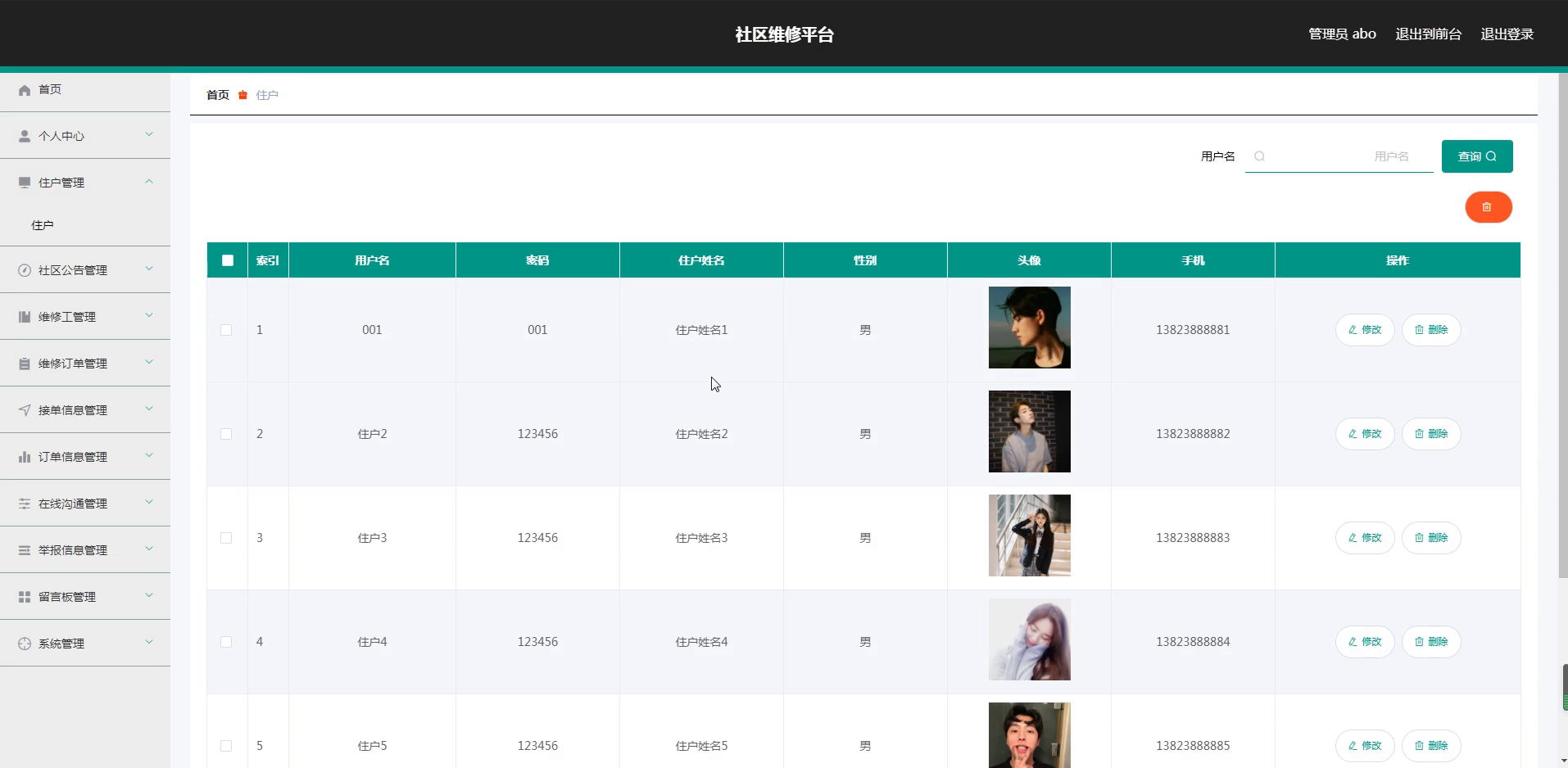Expand the 接单信息管理 chevron
This screenshot has height=768, width=1568.
[149, 409]
